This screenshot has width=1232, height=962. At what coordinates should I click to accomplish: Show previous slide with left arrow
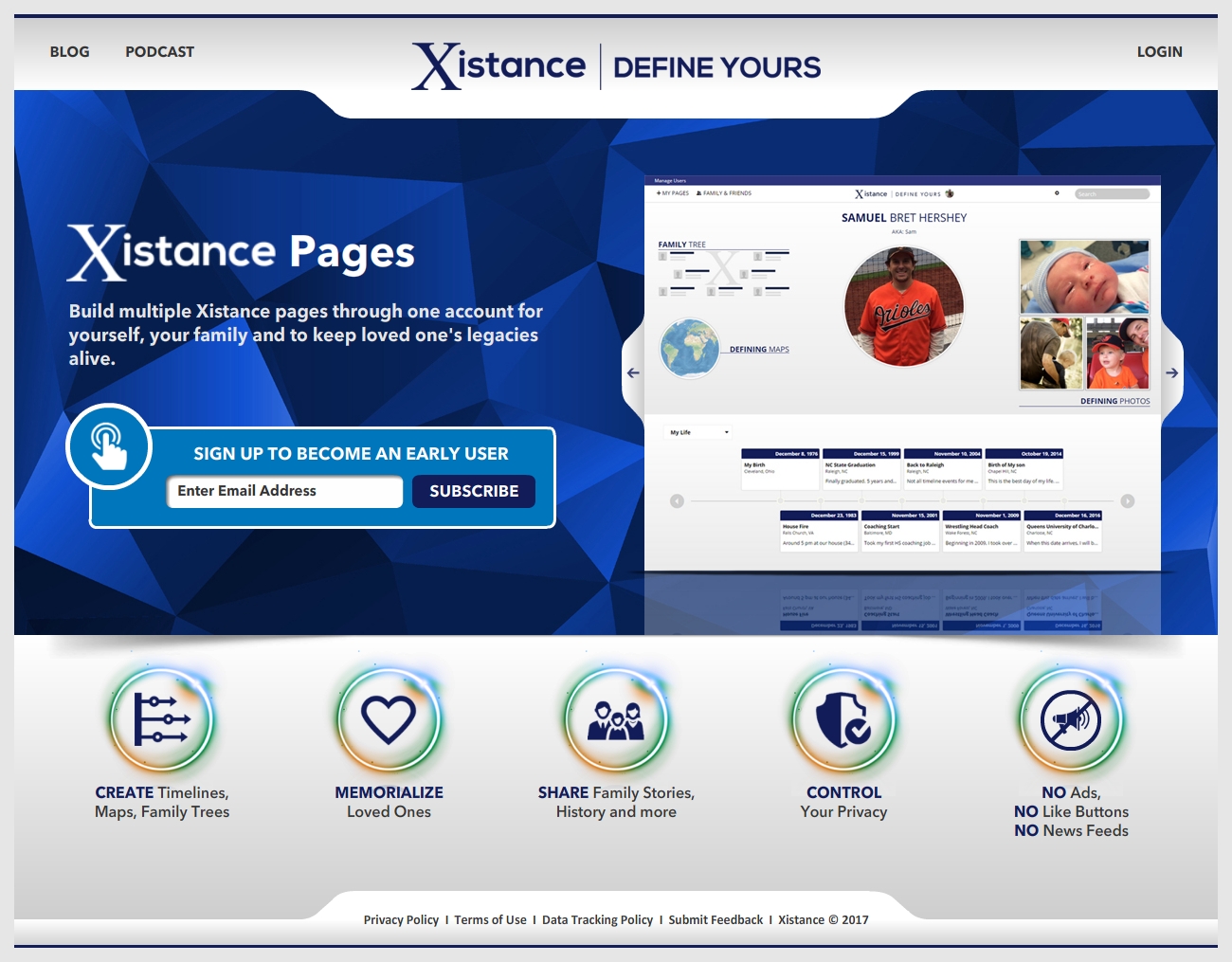tap(633, 373)
